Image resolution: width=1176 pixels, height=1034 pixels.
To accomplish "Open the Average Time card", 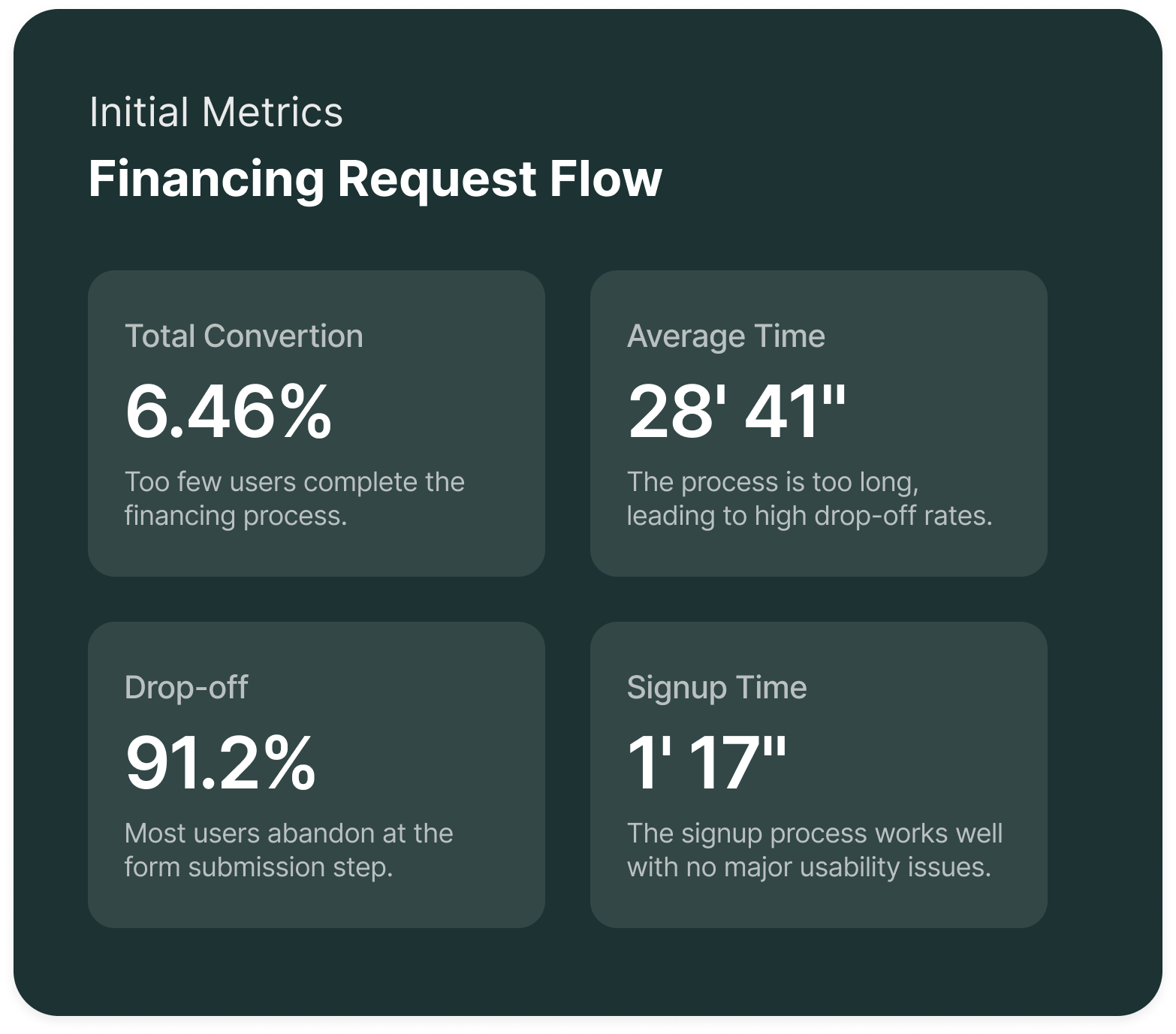I will coord(819,424).
